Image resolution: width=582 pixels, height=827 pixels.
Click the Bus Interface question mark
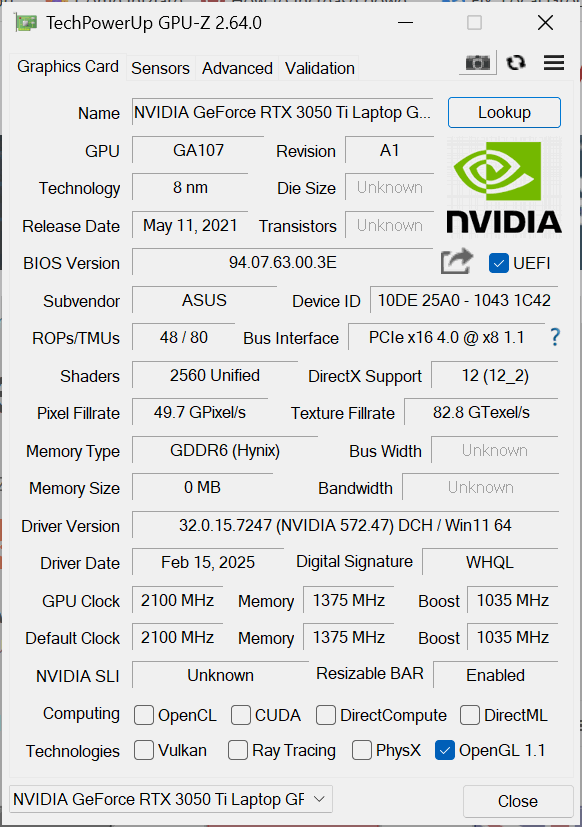(555, 337)
